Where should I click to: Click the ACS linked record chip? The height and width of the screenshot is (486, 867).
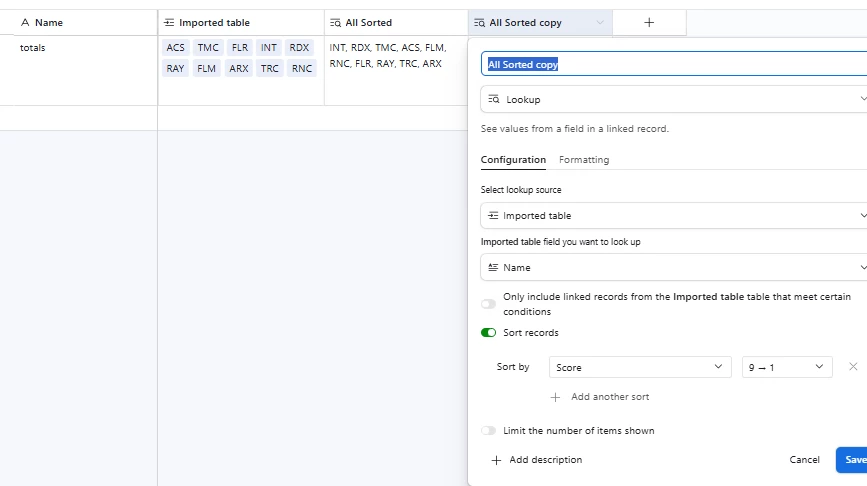(x=175, y=48)
